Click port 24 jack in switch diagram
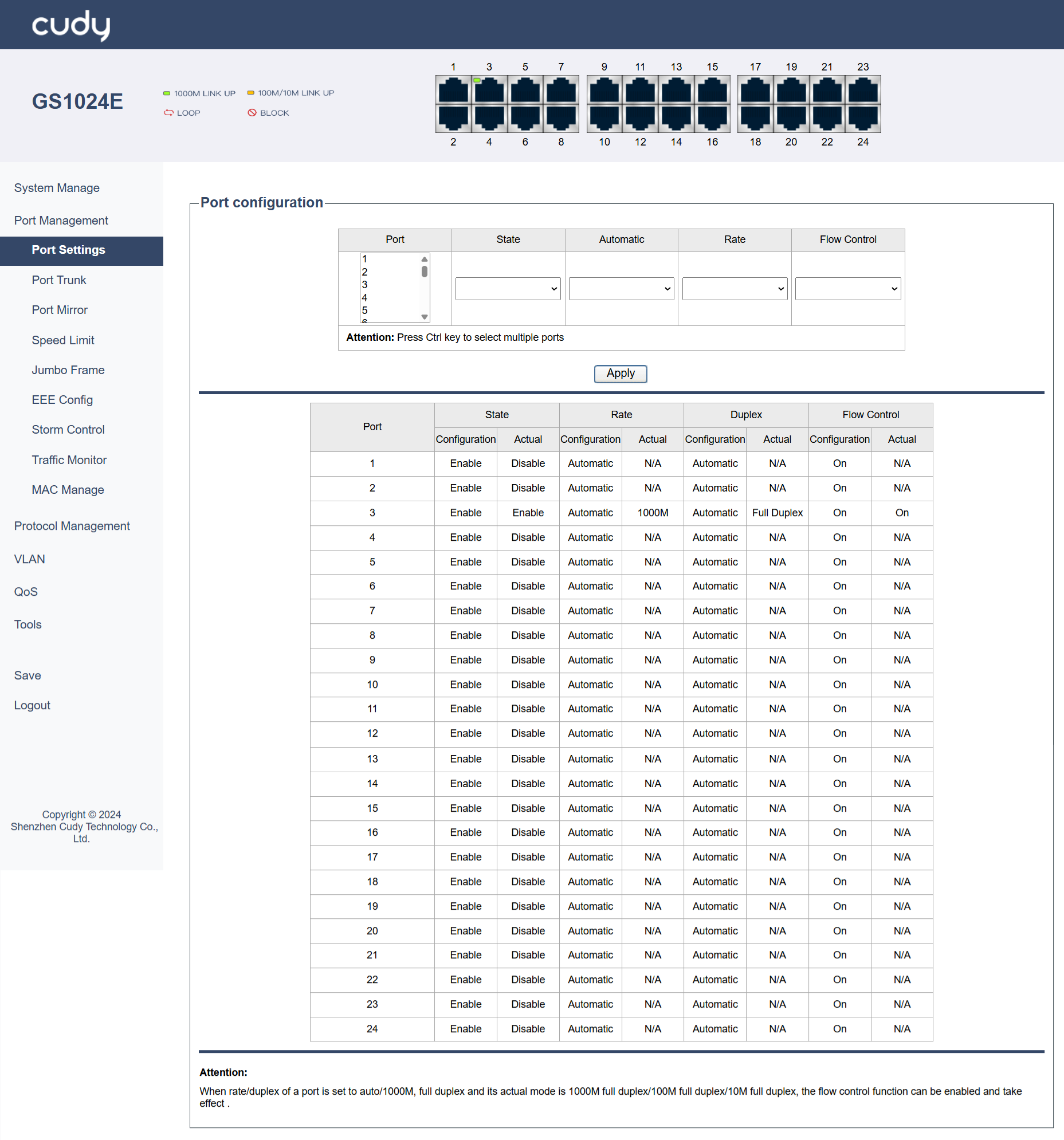This screenshot has width=1064, height=1140. [x=863, y=117]
